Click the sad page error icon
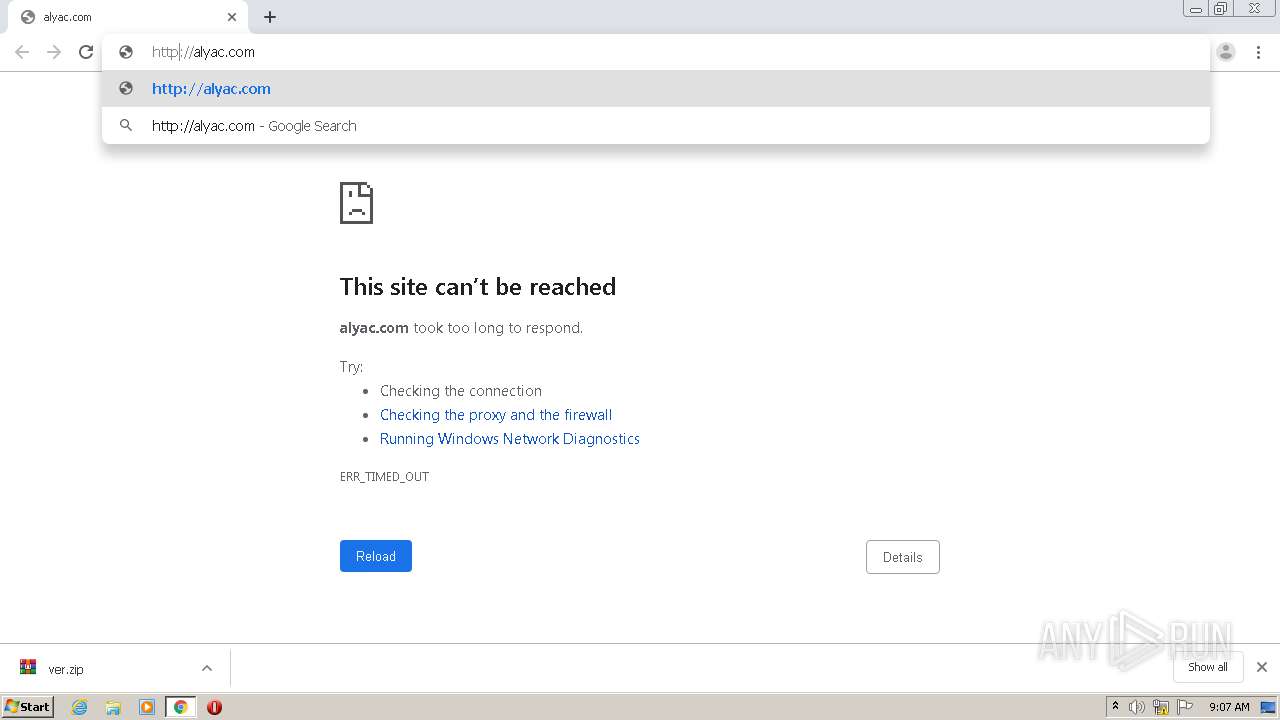Screen dimensions: 1280x720 click(x=356, y=202)
